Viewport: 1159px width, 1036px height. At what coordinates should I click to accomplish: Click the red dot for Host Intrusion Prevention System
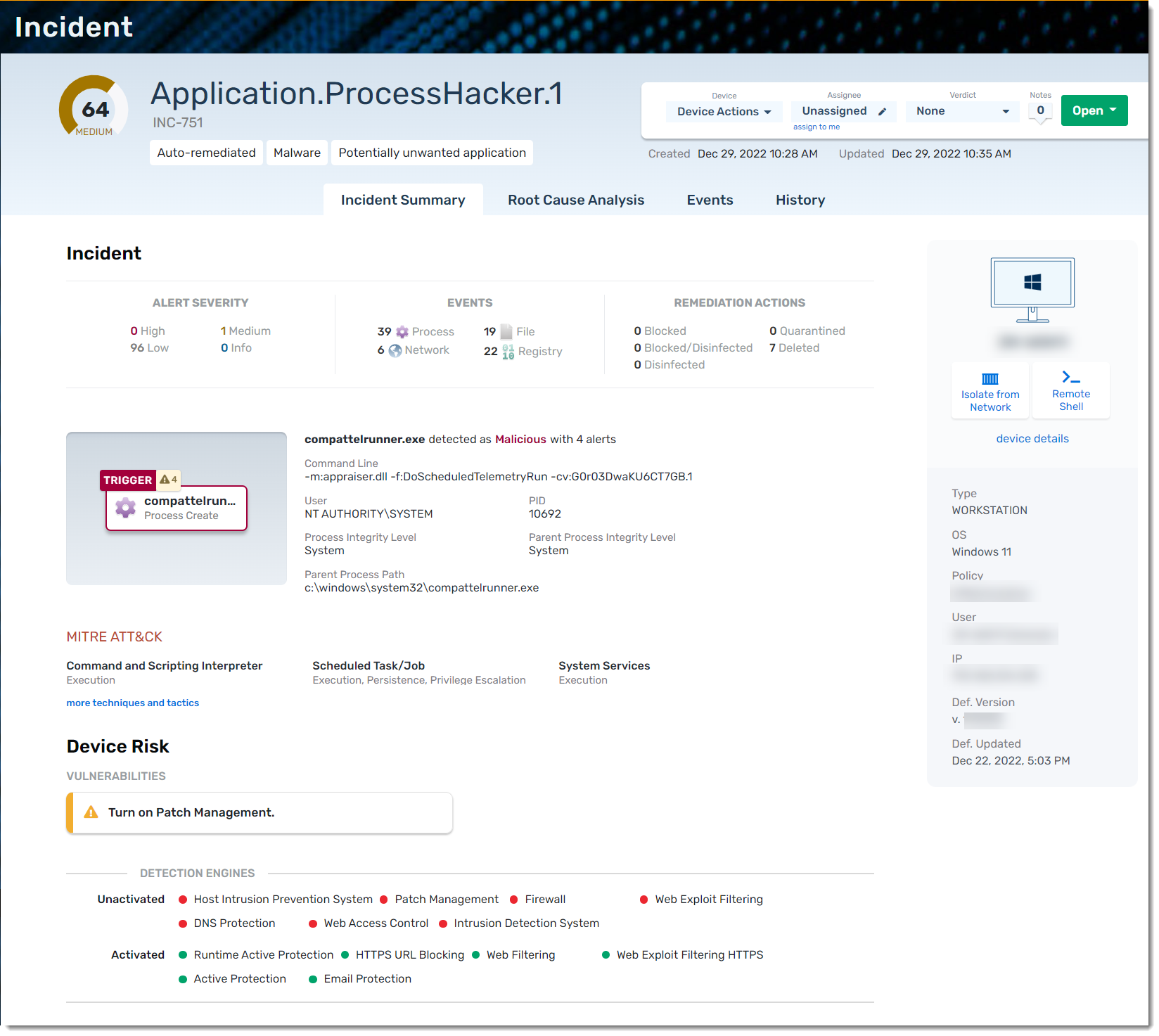click(183, 900)
